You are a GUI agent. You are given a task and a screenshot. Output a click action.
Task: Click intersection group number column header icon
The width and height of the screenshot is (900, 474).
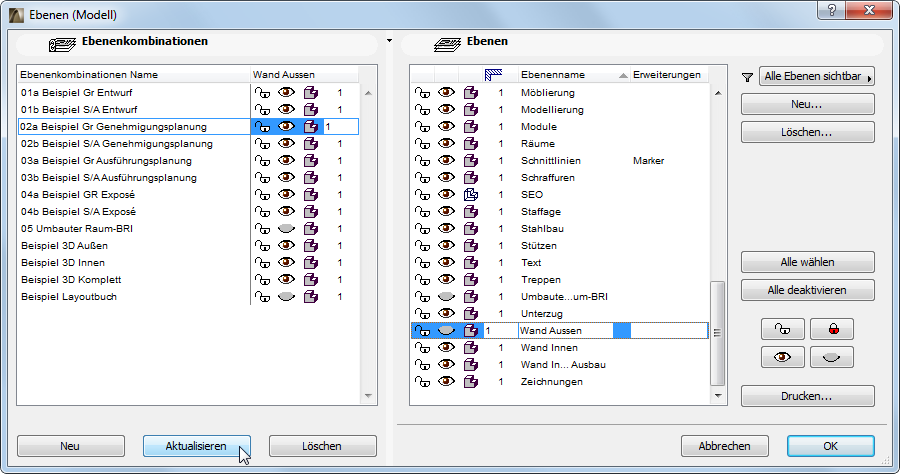pos(494,75)
